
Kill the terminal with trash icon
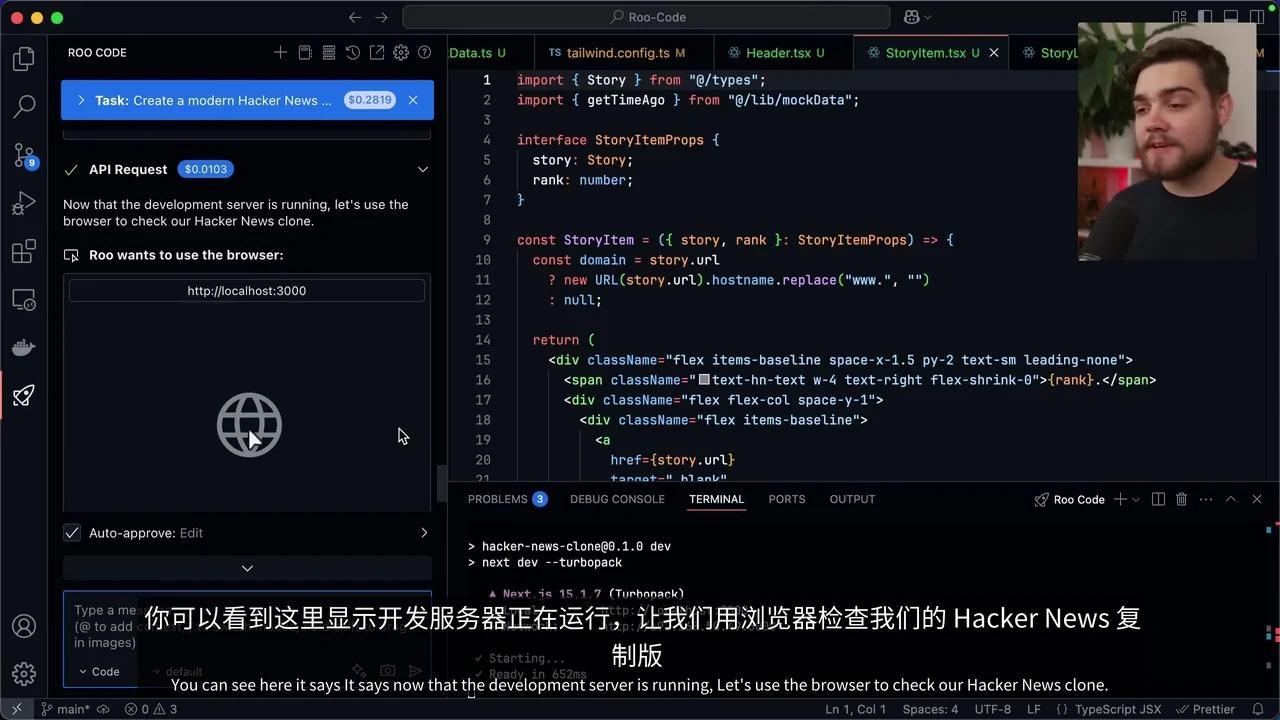(x=1181, y=499)
